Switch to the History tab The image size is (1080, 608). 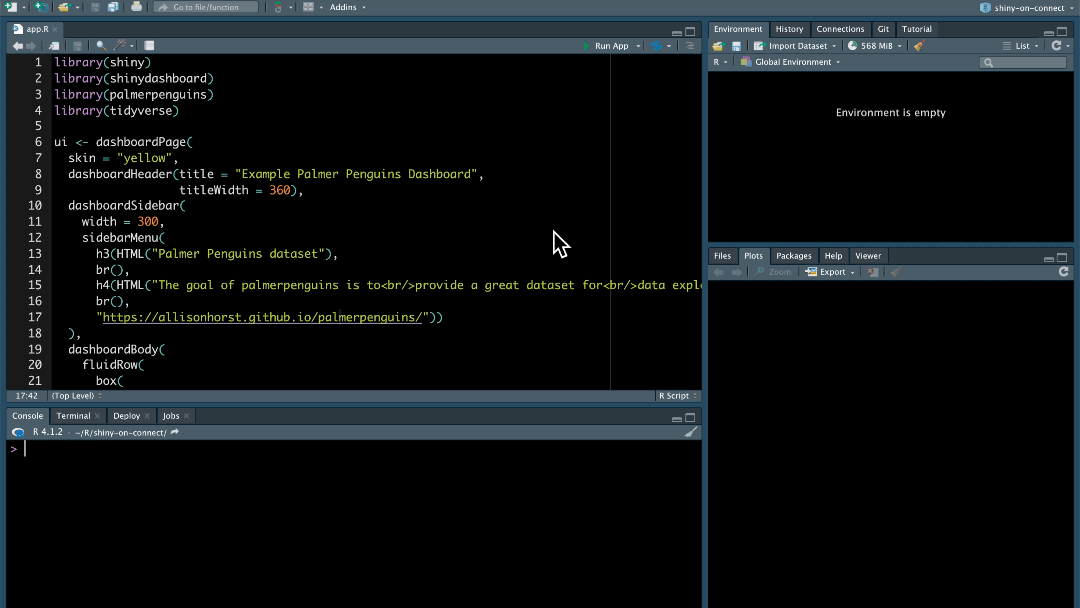pyautogui.click(x=789, y=29)
